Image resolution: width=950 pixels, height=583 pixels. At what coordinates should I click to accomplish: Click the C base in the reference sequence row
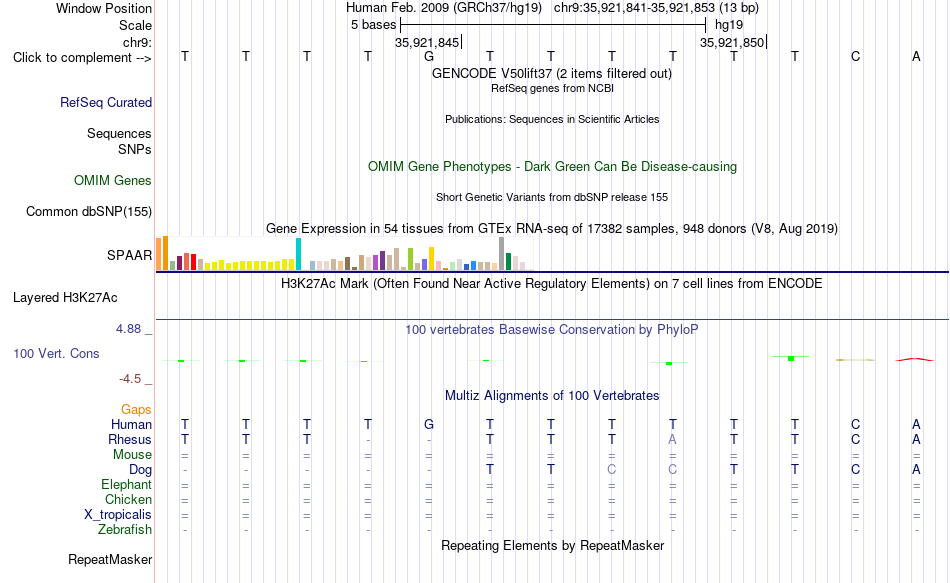[855, 56]
